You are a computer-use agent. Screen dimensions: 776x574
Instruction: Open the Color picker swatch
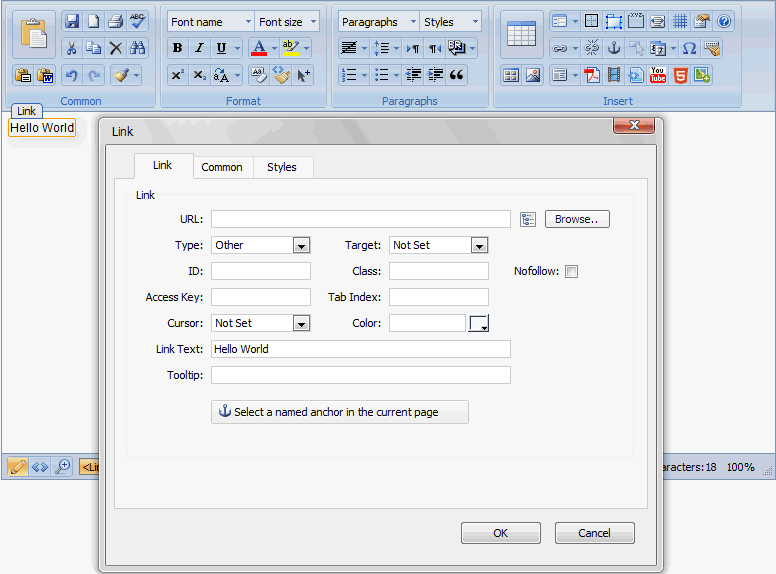[x=479, y=323]
